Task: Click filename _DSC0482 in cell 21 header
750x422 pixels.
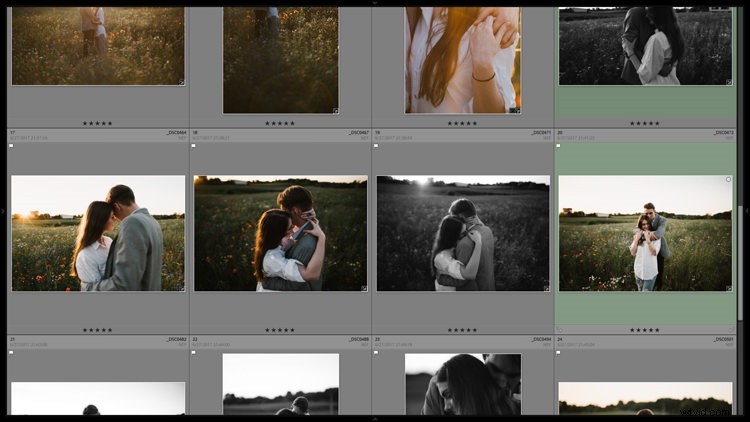Action: coord(176,339)
